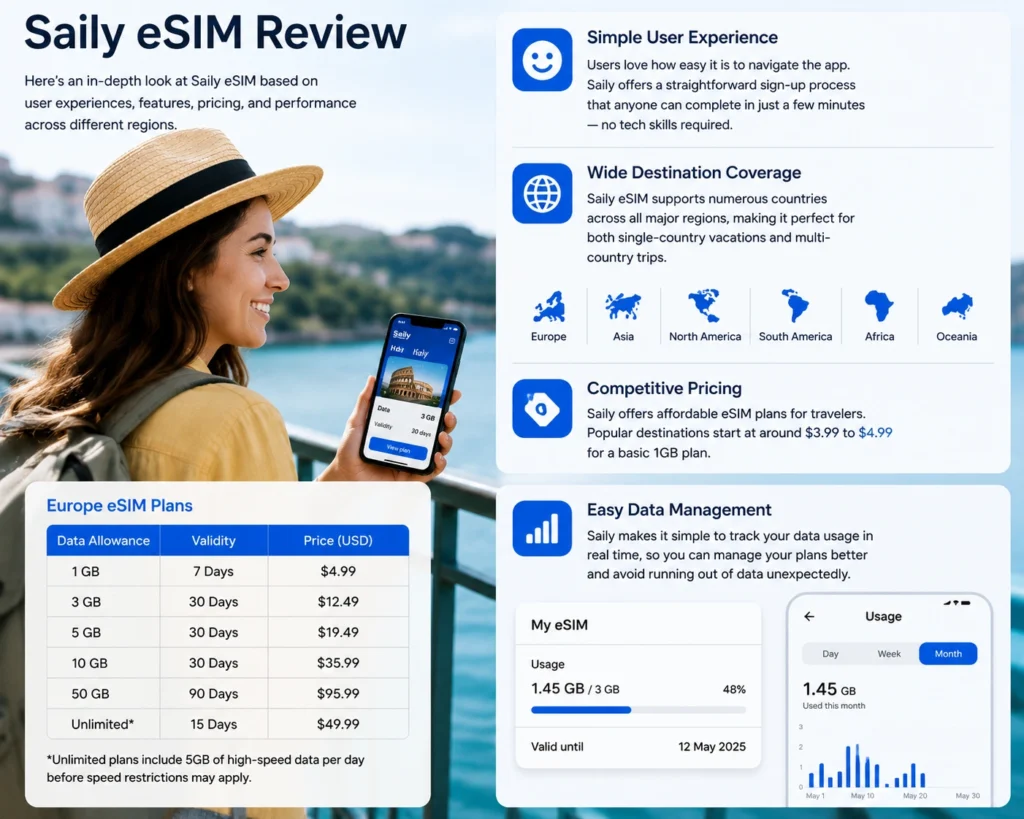The image size is (1024, 819).
Task: Click the 15 Days validity cell
Action: (214, 724)
